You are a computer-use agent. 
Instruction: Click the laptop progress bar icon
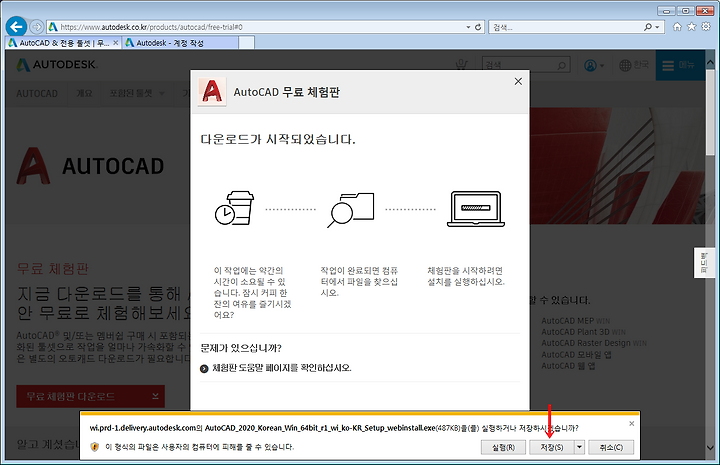(476, 209)
